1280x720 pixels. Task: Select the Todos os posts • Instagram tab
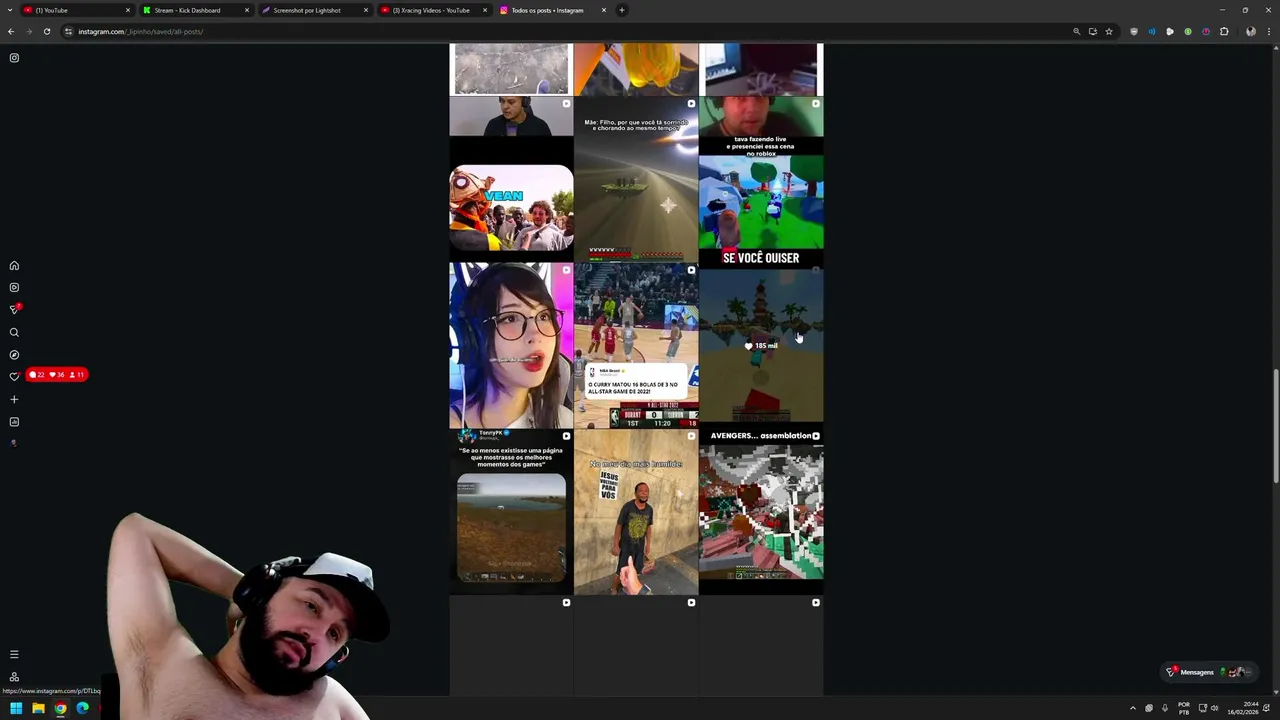point(553,10)
